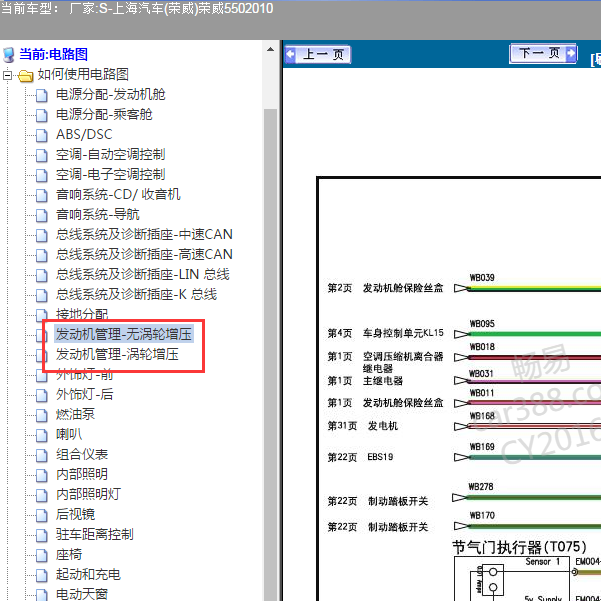Select 内部照明 tree item
Image resolution: width=601 pixels, height=601 pixels.
click(x=82, y=474)
